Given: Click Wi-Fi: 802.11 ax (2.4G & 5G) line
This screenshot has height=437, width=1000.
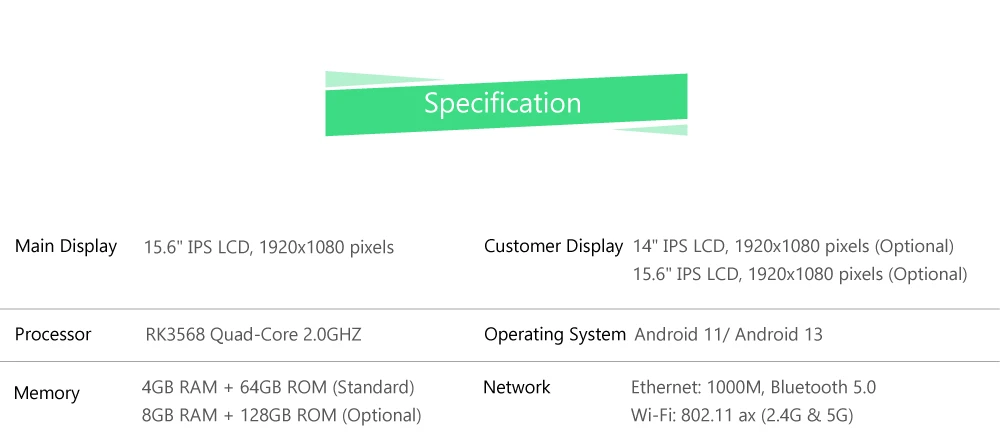Looking at the screenshot, I should point(742,415).
